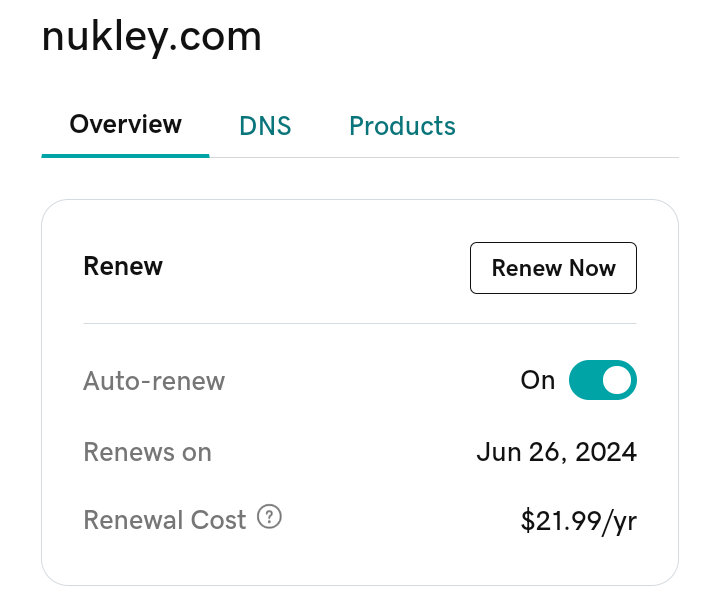720x599 pixels.
Task: Click the Renewal Cost help question-mark icon
Action: [x=270, y=518]
